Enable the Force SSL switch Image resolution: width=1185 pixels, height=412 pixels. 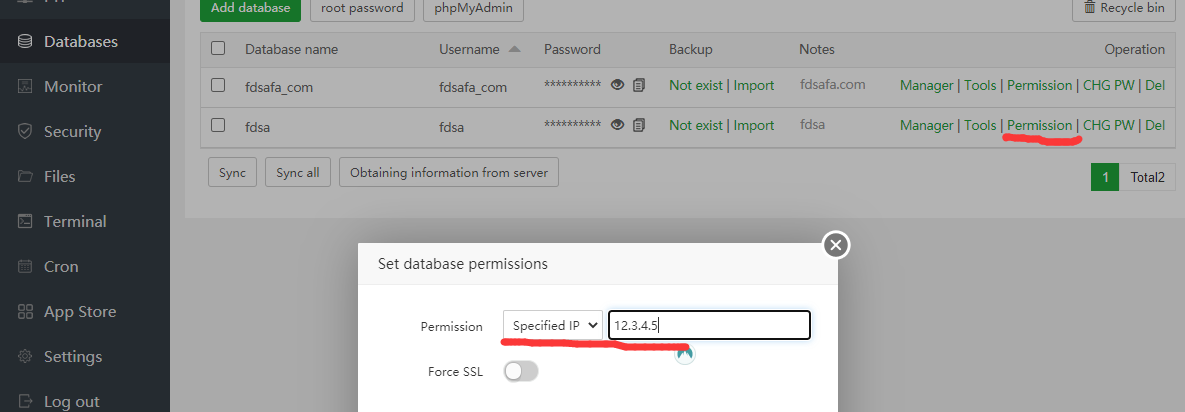tap(520, 372)
